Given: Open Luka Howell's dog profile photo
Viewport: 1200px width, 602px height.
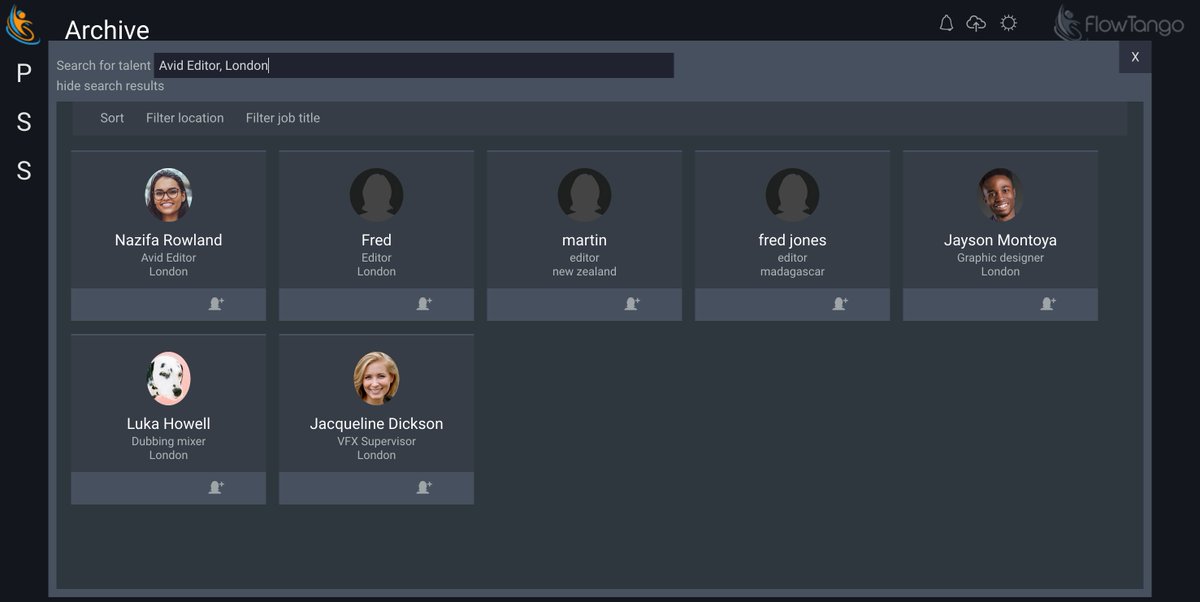Looking at the screenshot, I should tap(168, 379).
